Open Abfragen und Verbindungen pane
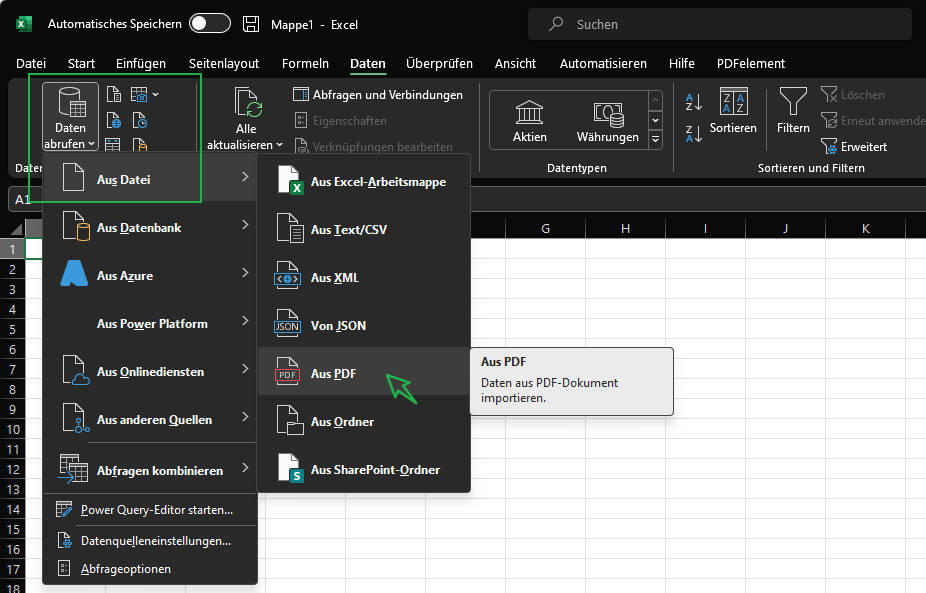The height and width of the screenshot is (593, 926). point(377,95)
